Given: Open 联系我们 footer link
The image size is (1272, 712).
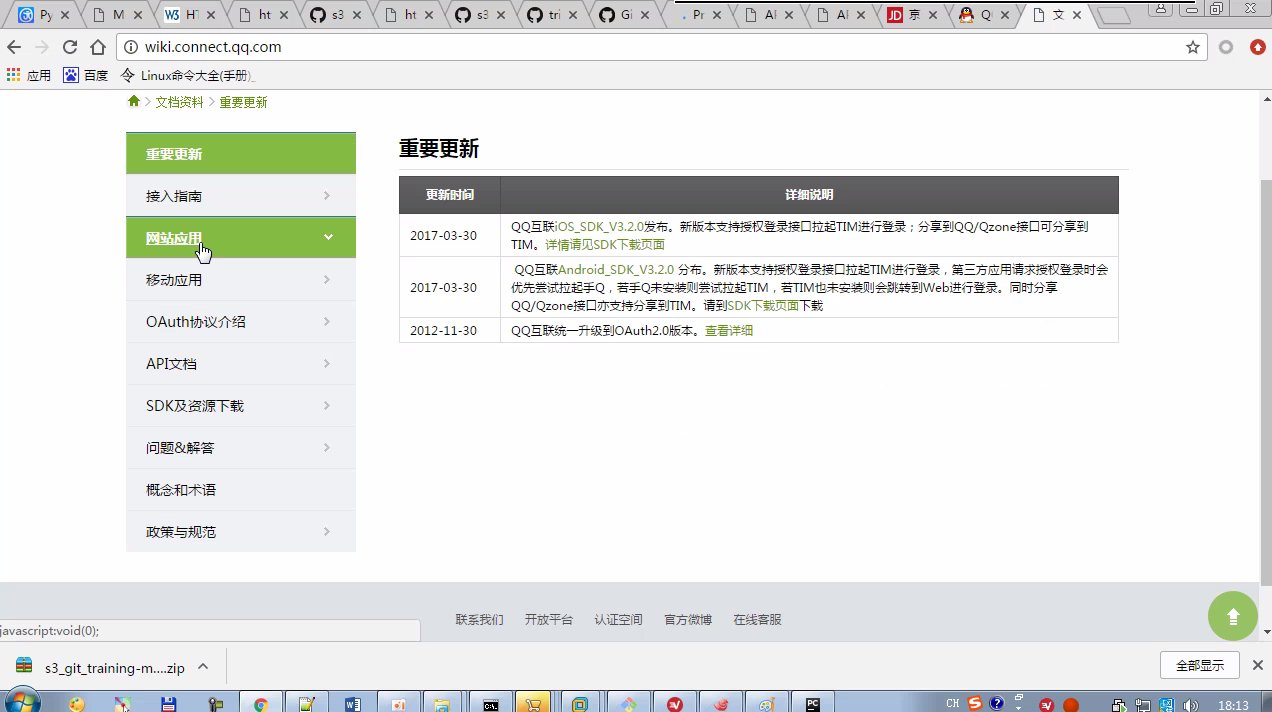Looking at the screenshot, I should click(480, 620).
